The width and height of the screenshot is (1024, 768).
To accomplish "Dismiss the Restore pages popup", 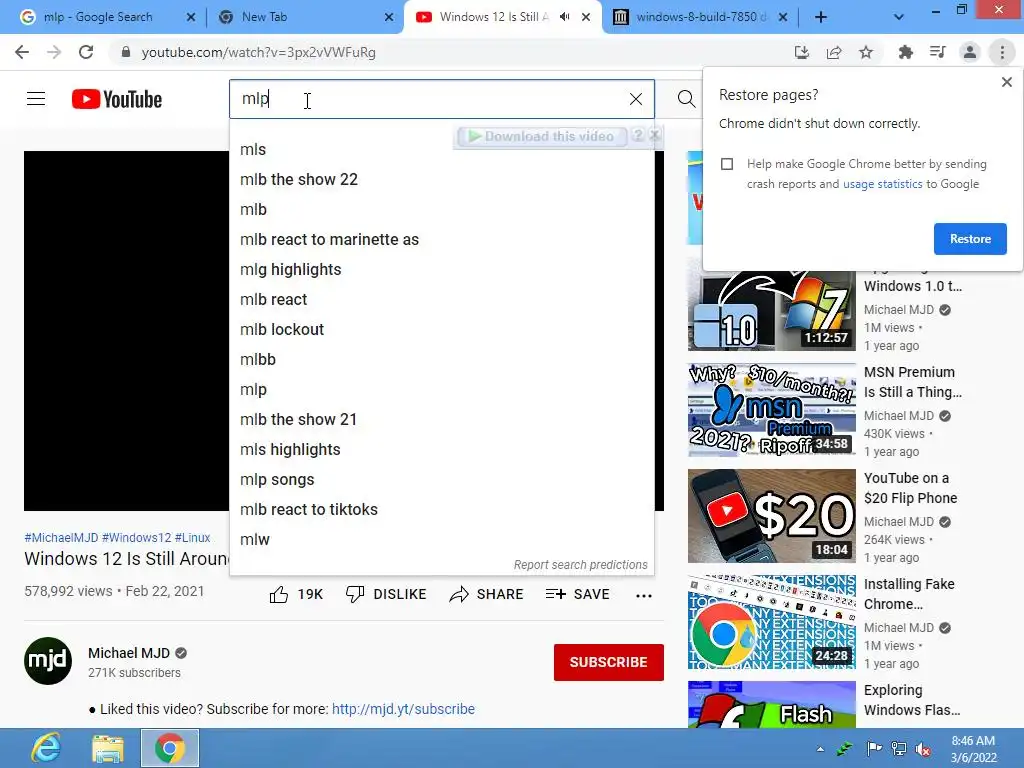I will pos(1006,82).
